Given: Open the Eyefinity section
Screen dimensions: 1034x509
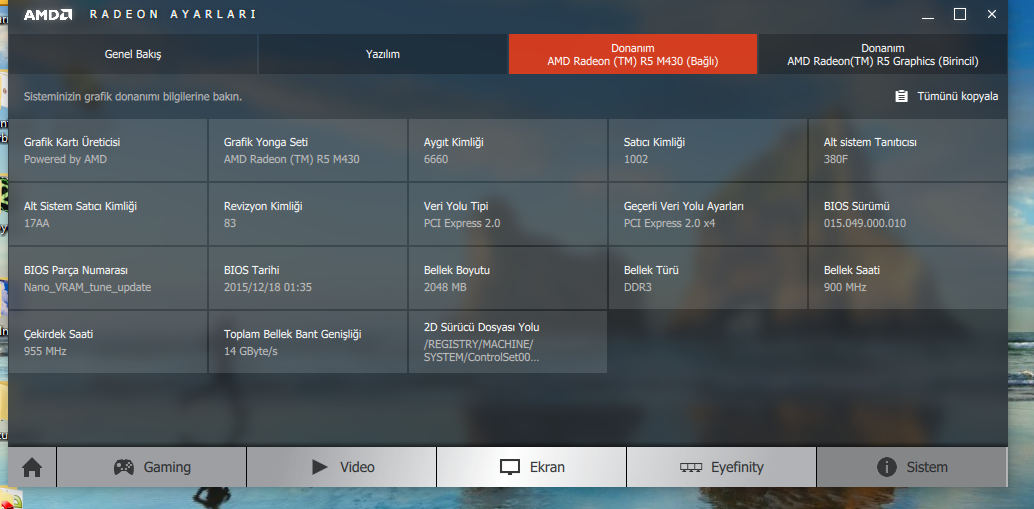Looking at the screenshot, I should point(721,467).
